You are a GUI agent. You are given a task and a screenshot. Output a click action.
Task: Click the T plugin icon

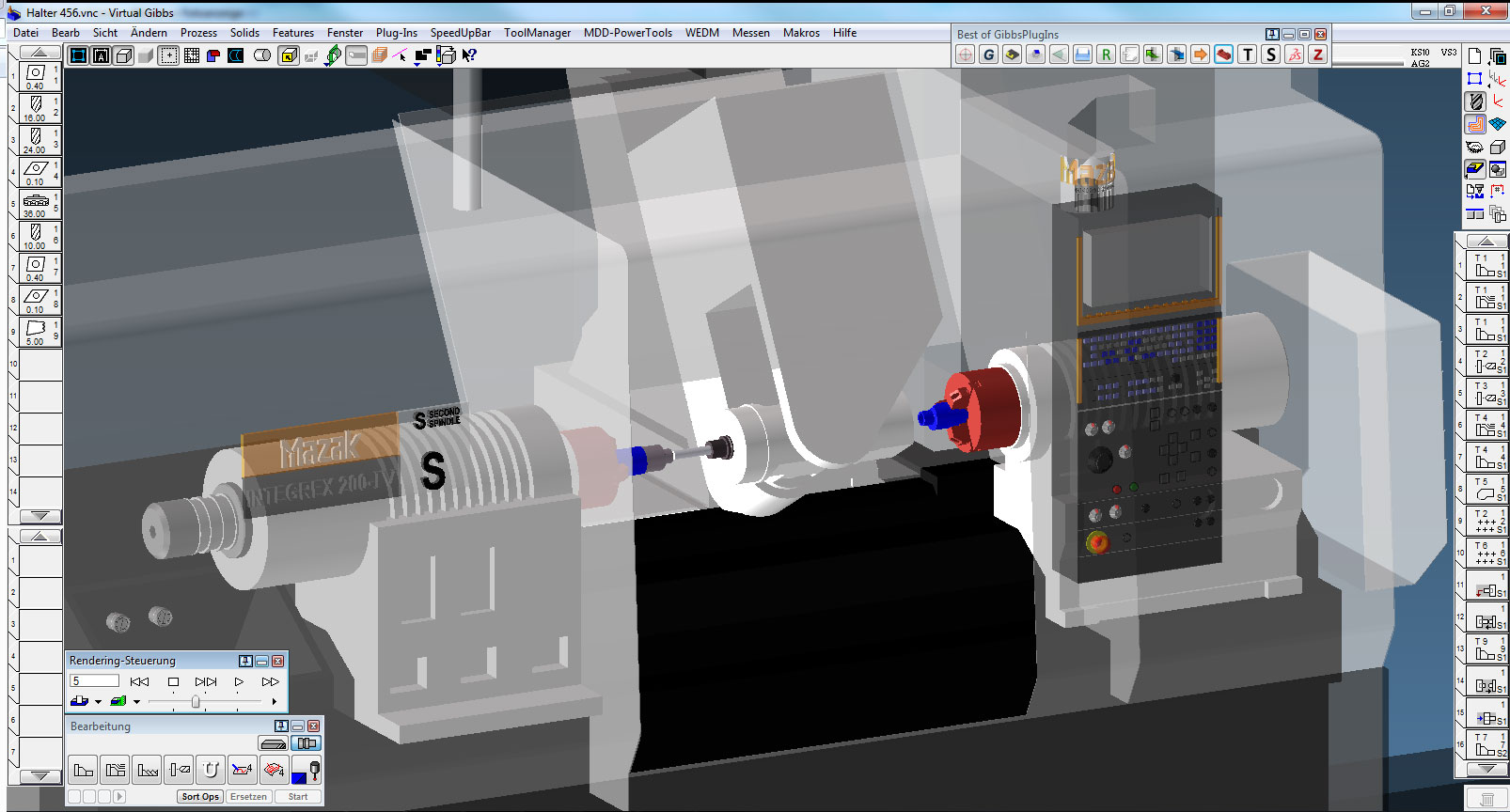click(1248, 55)
